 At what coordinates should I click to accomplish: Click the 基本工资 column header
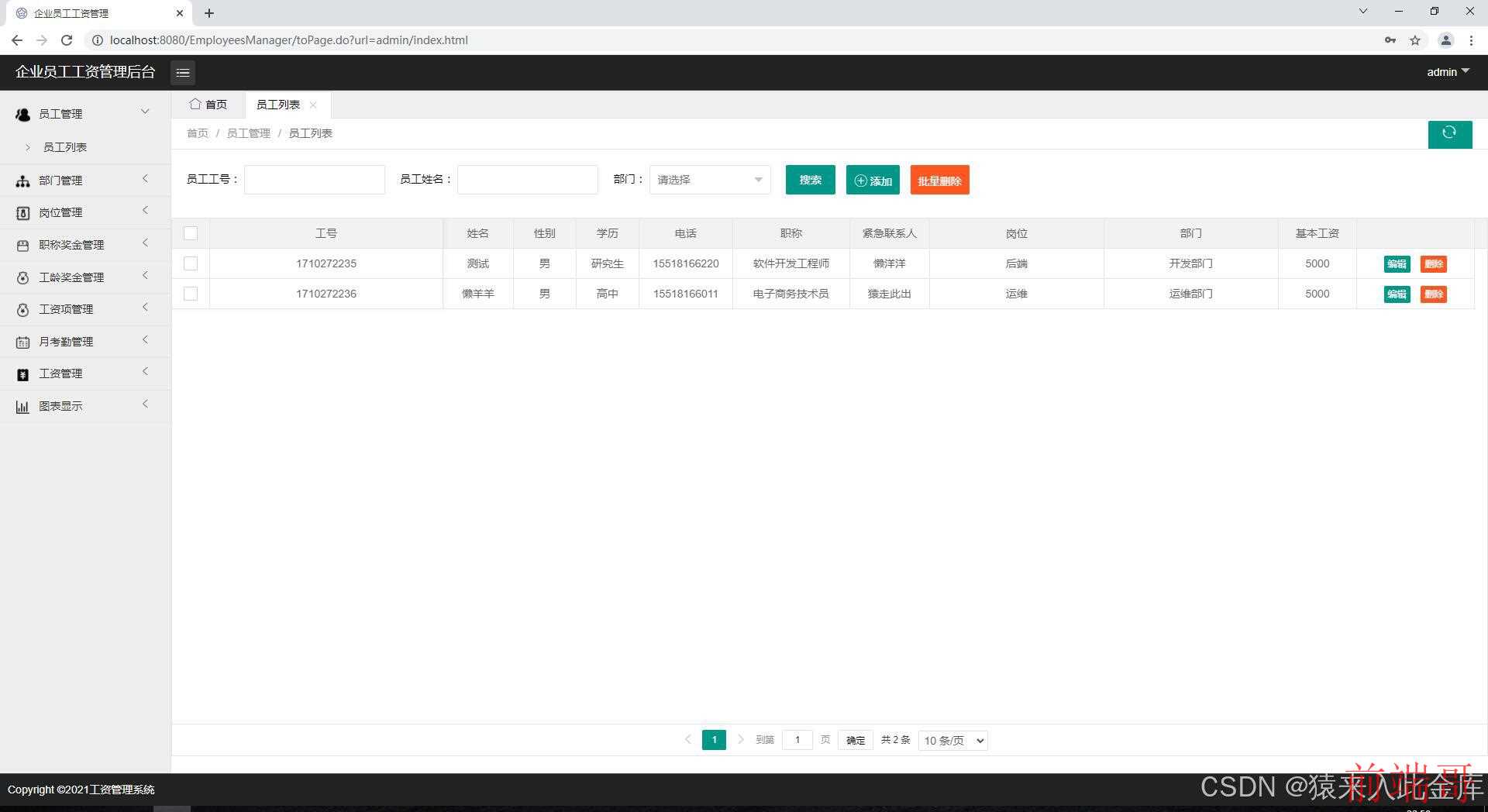[x=1317, y=233]
